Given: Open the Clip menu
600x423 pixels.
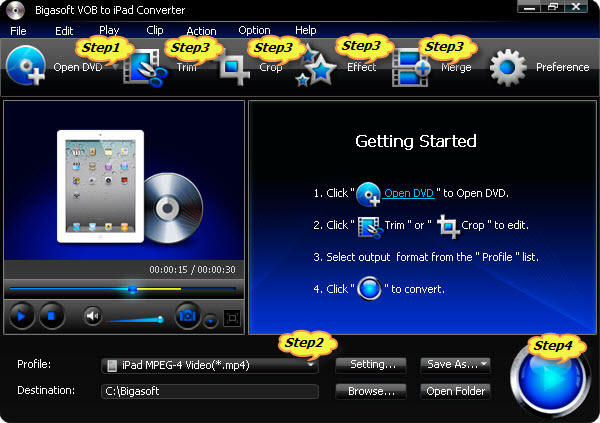Looking at the screenshot, I should pyautogui.click(x=155, y=31).
